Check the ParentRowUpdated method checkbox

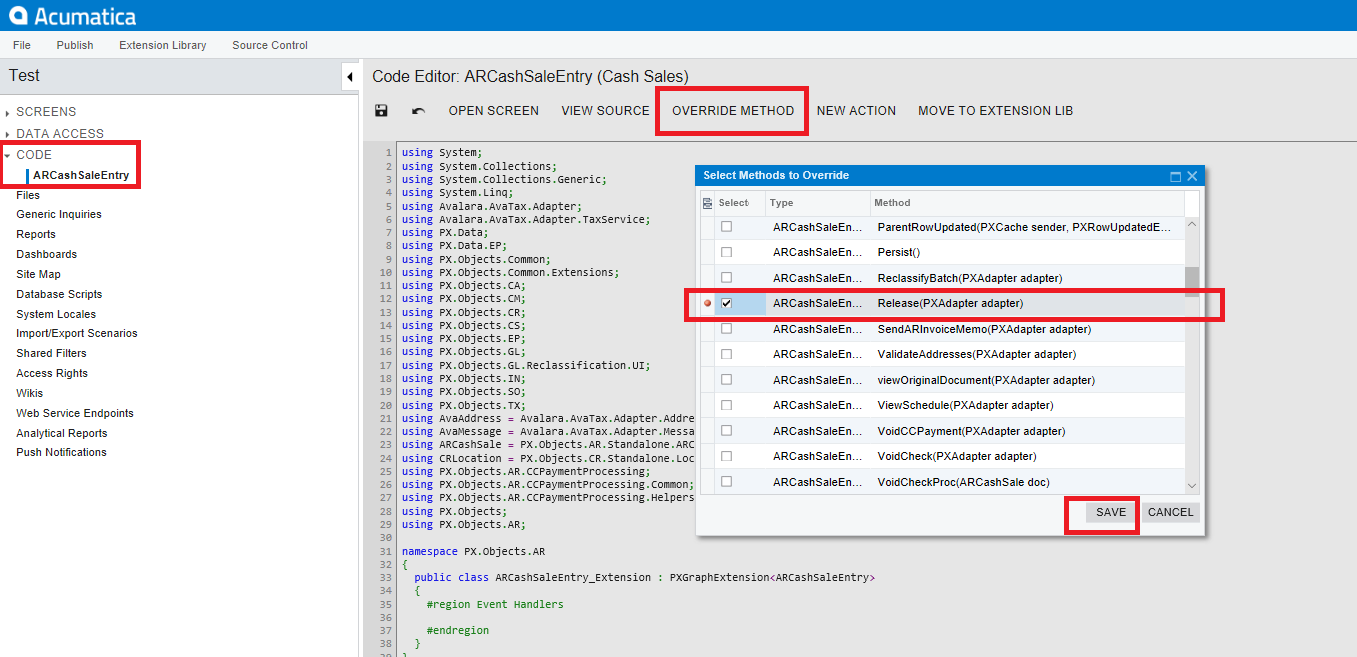coord(726,227)
